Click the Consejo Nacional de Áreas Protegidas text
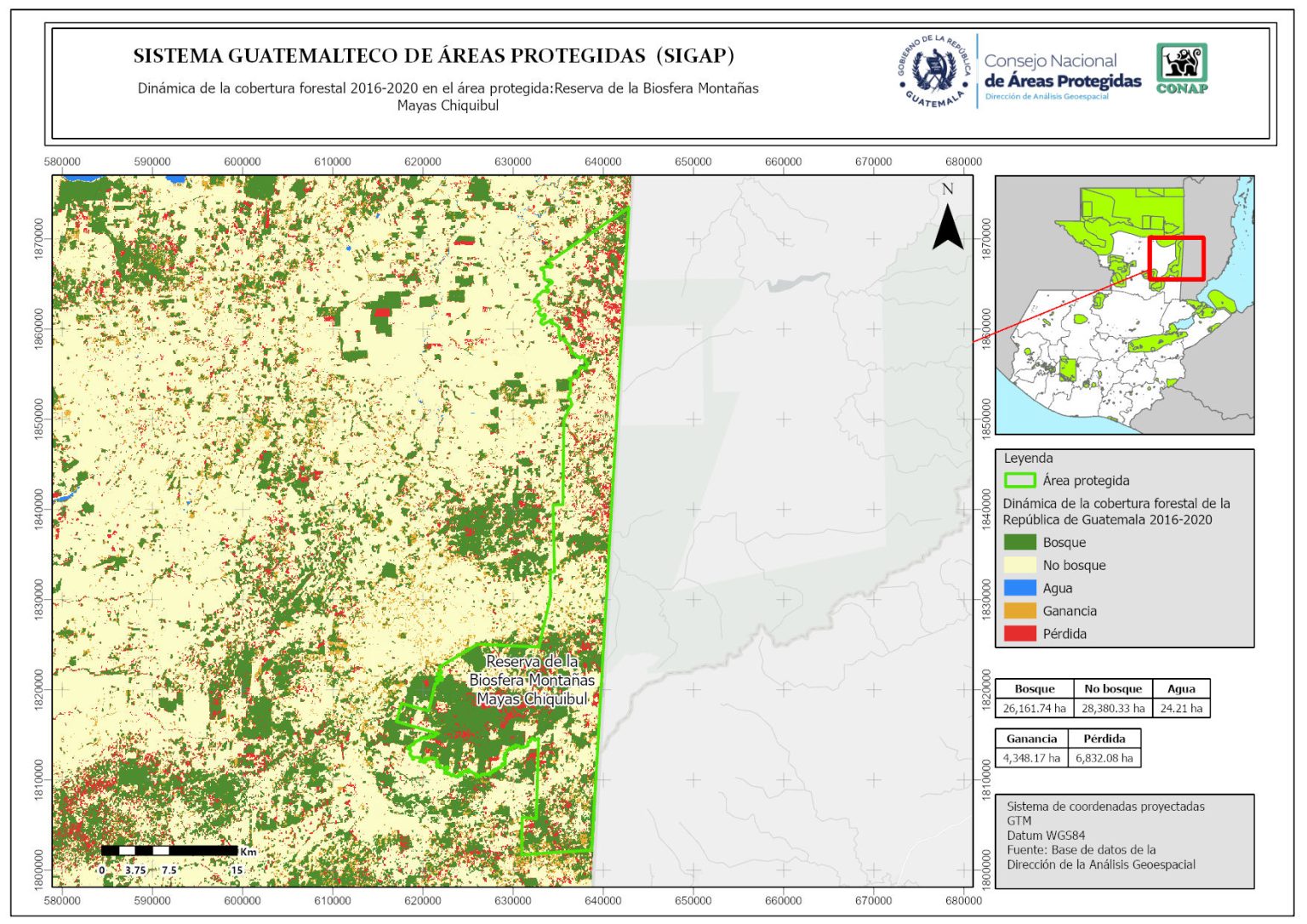The width and height of the screenshot is (1307, 924). (x=1062, y=71)
